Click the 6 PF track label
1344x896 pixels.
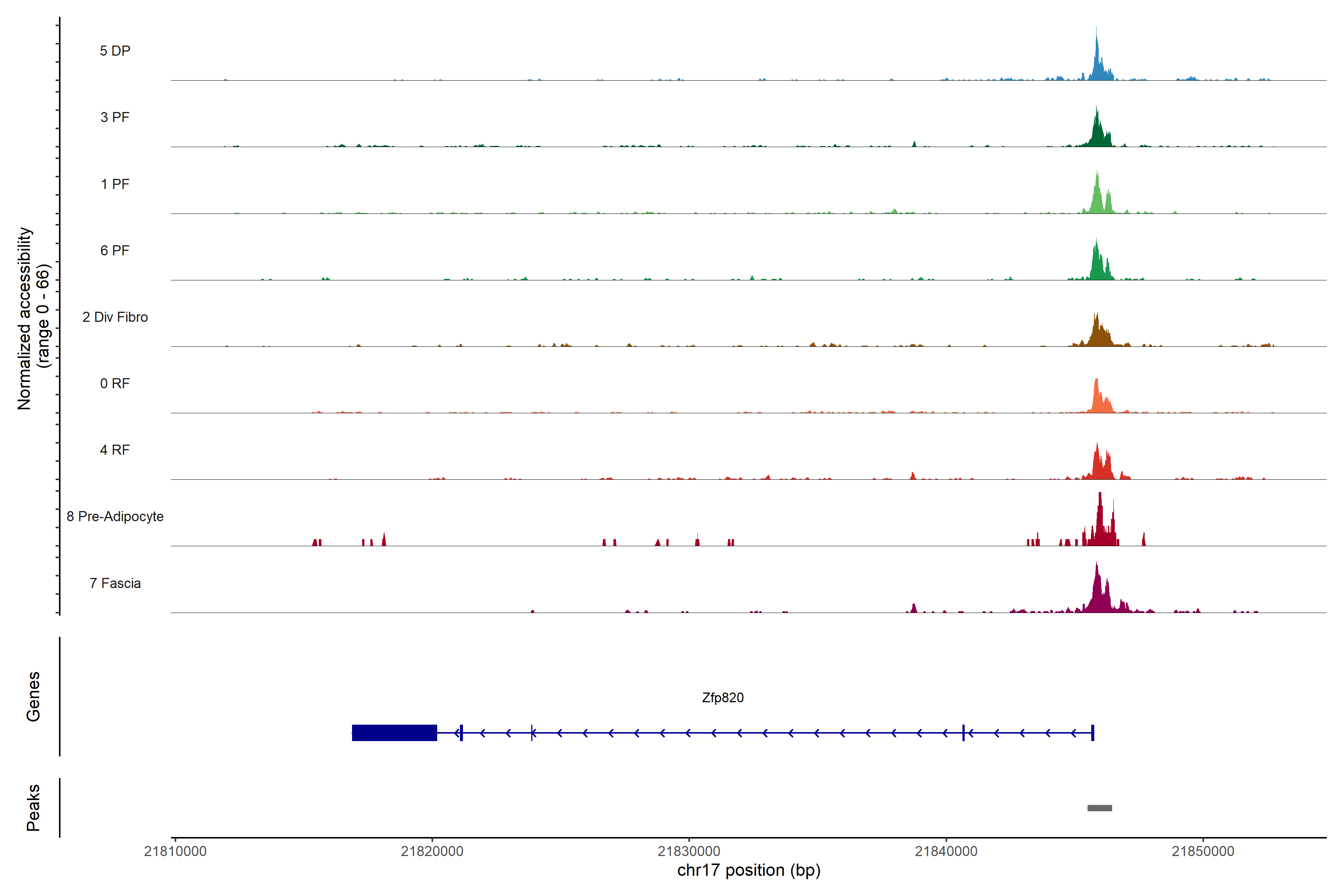pyautogui.click(x=115, y=250)
